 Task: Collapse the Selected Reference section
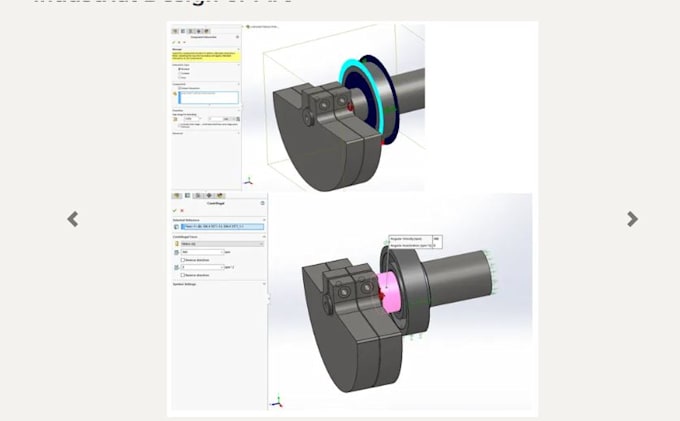tap(264, 220)
